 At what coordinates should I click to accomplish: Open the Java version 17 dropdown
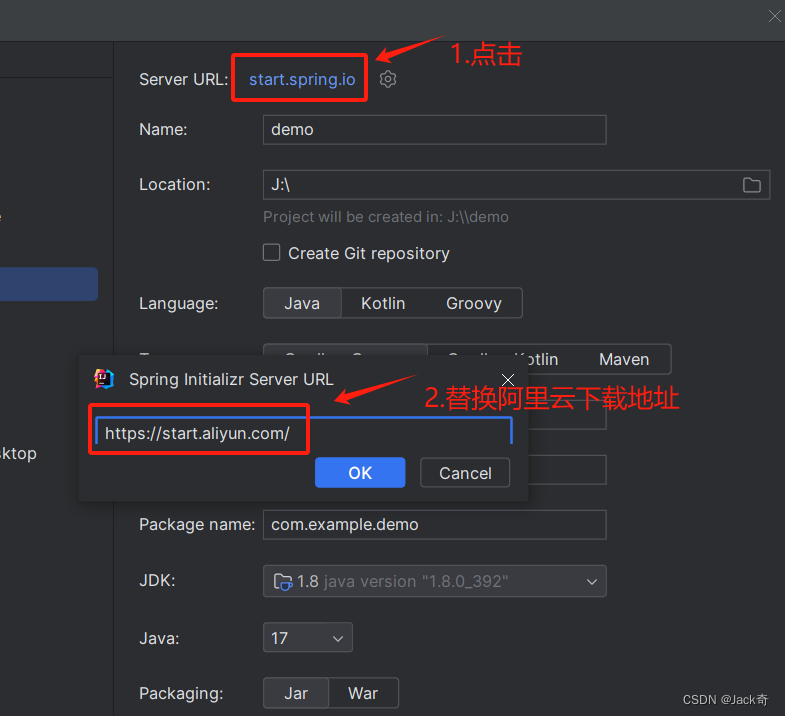[x=307, y=637]
